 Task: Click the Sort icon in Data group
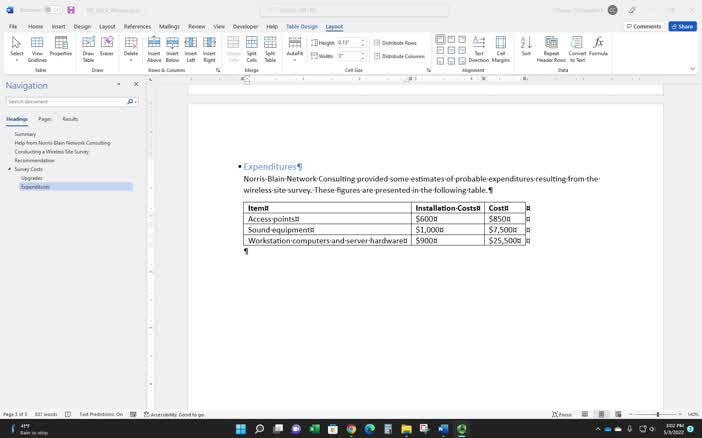[x=526, y=47]
